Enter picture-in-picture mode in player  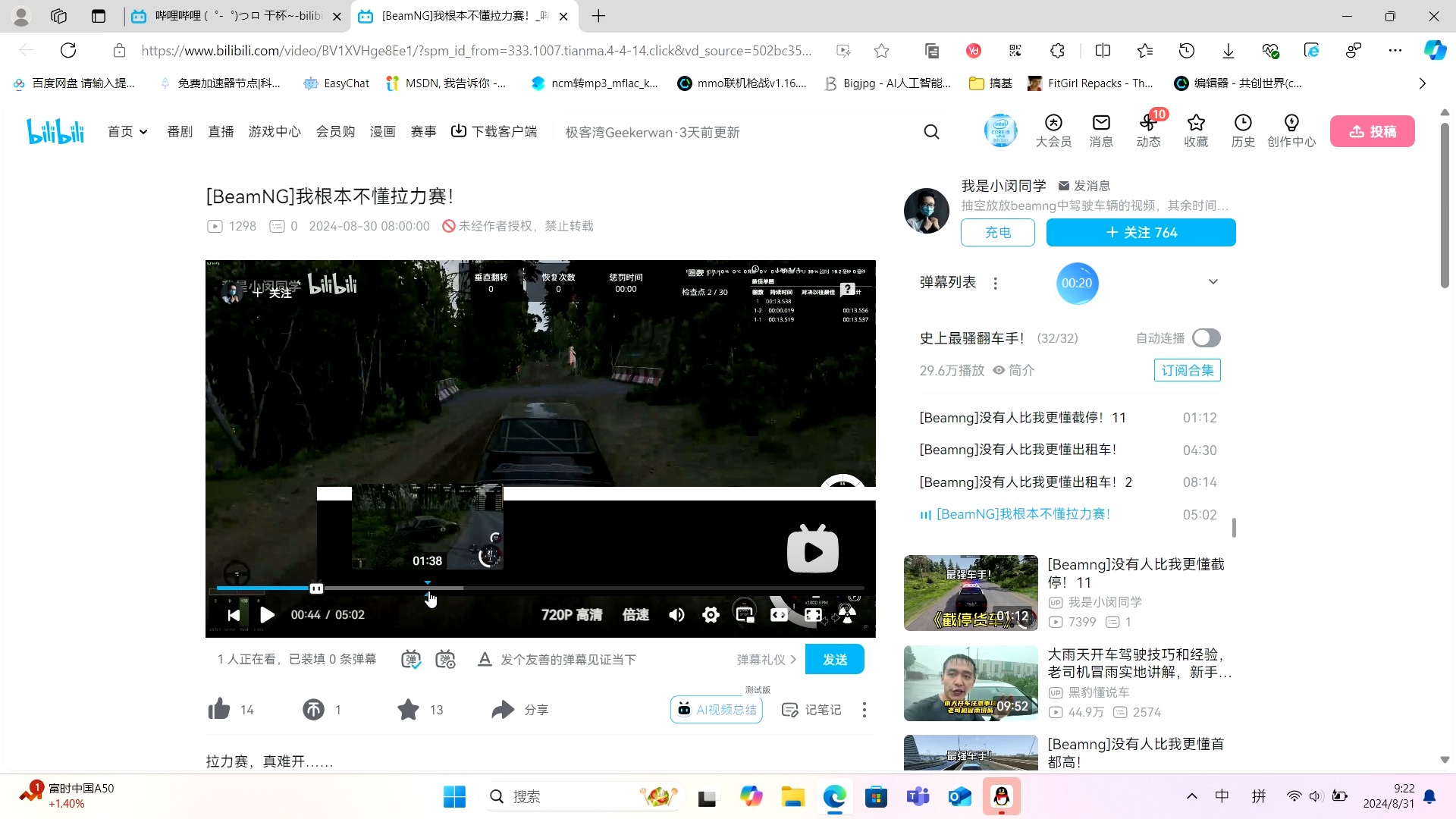[745, 615]
